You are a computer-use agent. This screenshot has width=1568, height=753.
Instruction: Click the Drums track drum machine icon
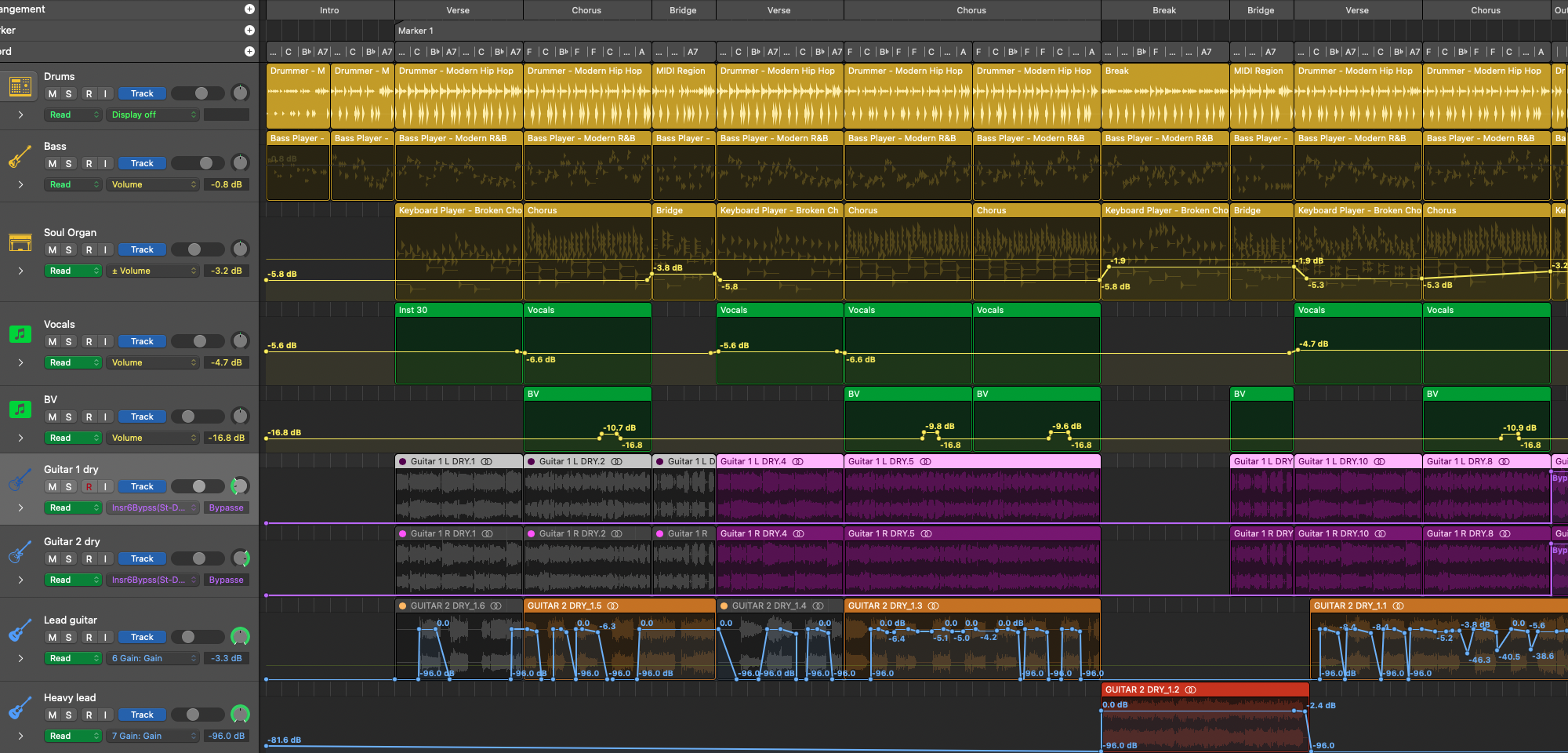(20, 86)
